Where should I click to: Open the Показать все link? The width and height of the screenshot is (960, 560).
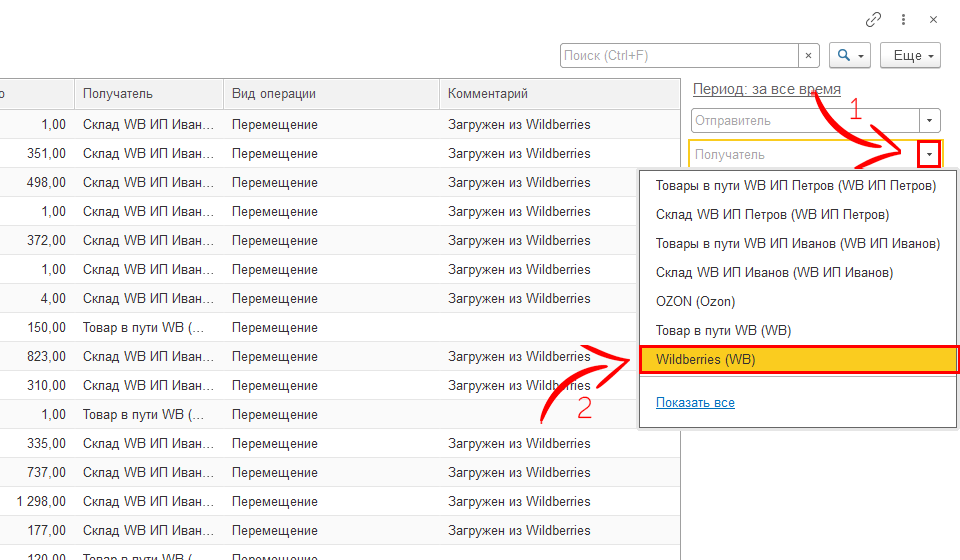click(695, 403)
